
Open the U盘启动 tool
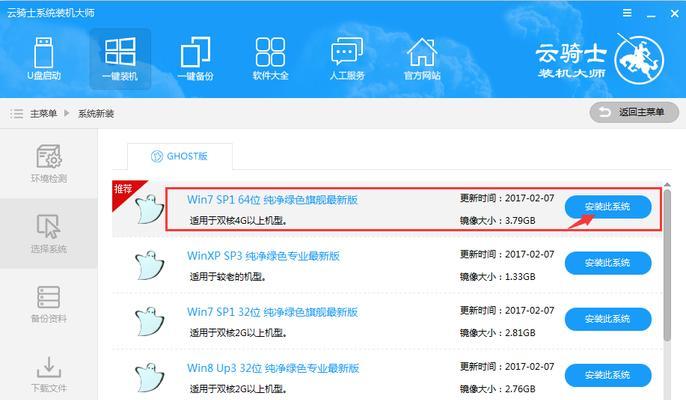44,59
